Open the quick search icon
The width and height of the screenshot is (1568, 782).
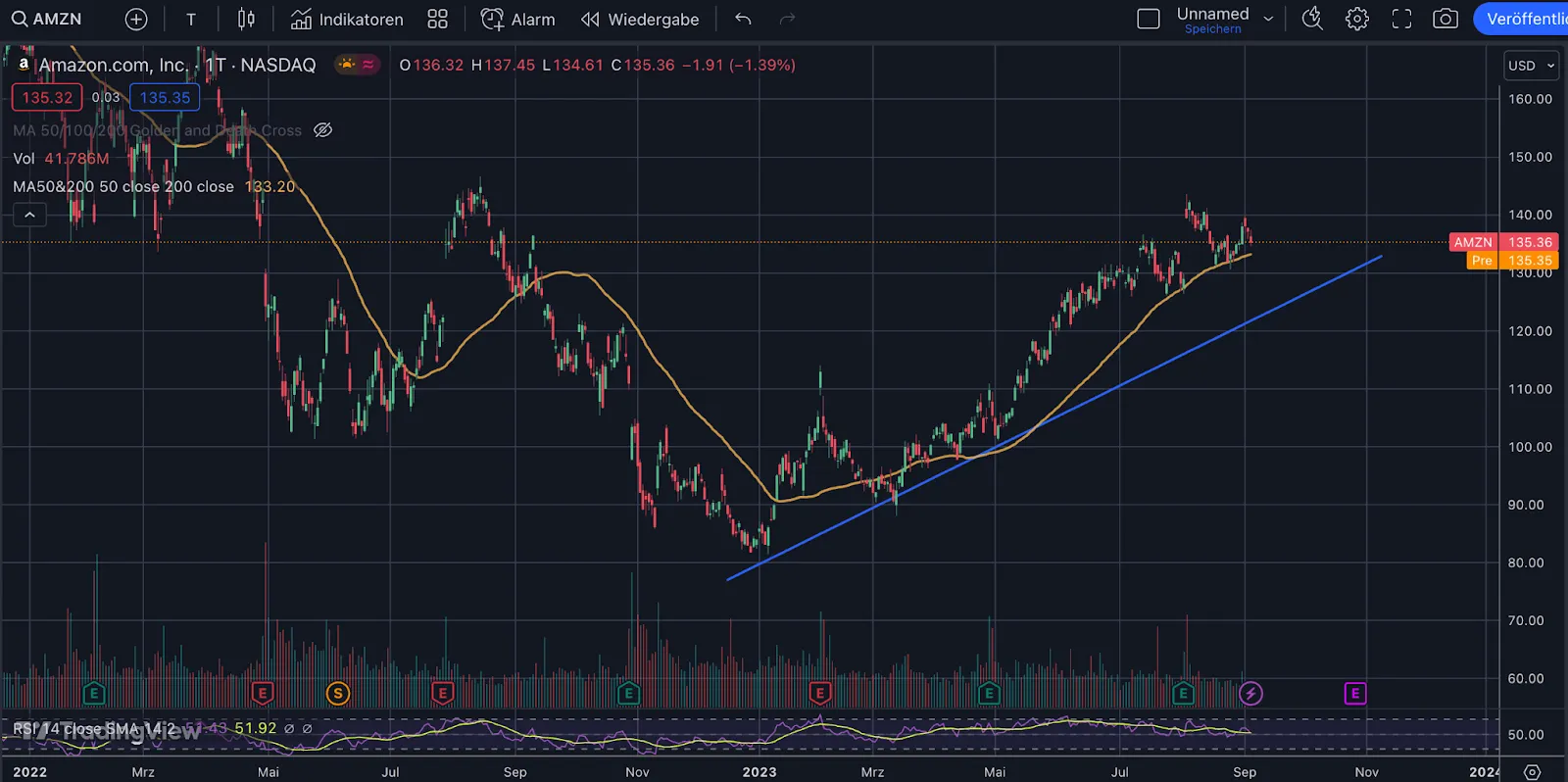[x=1312, y=20]
